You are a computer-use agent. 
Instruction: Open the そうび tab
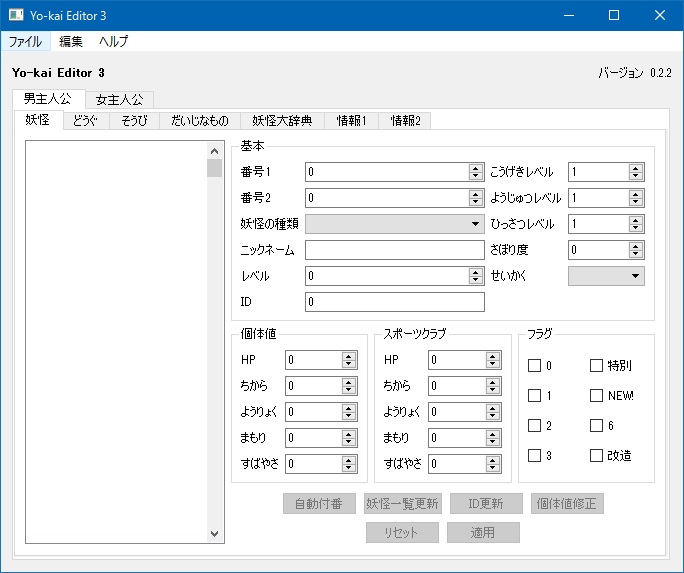(134, 121)
